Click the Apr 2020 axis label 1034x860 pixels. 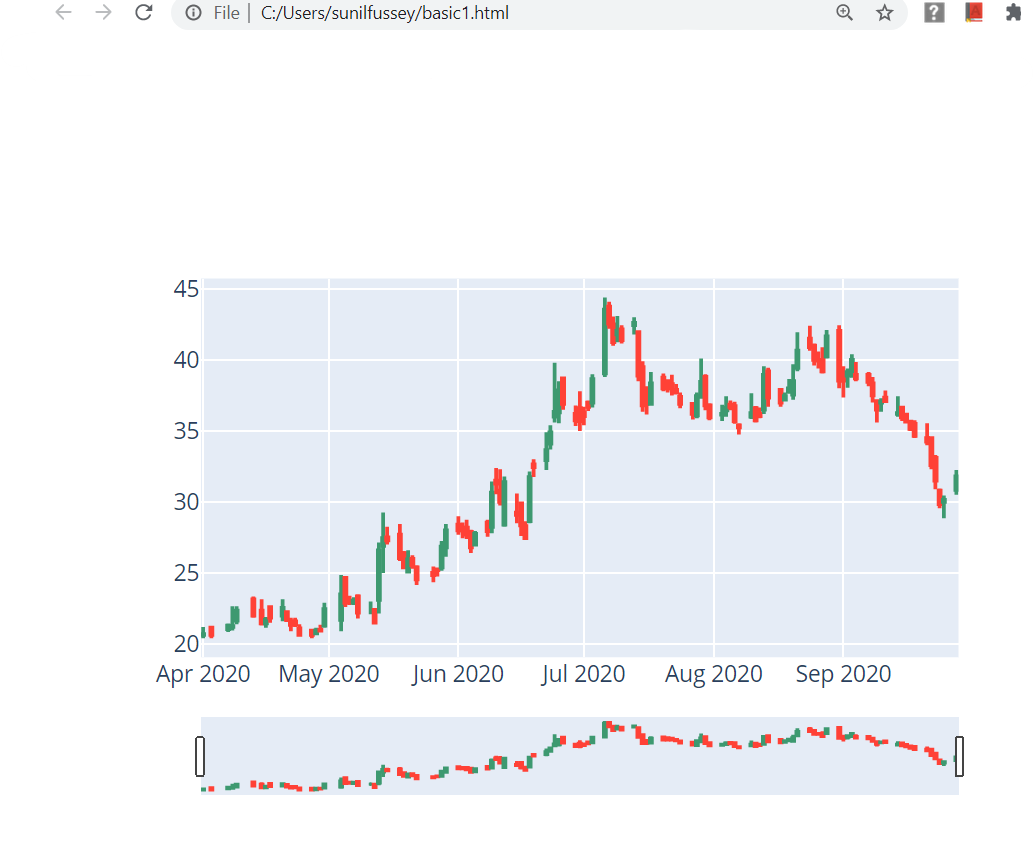[203, 674]
